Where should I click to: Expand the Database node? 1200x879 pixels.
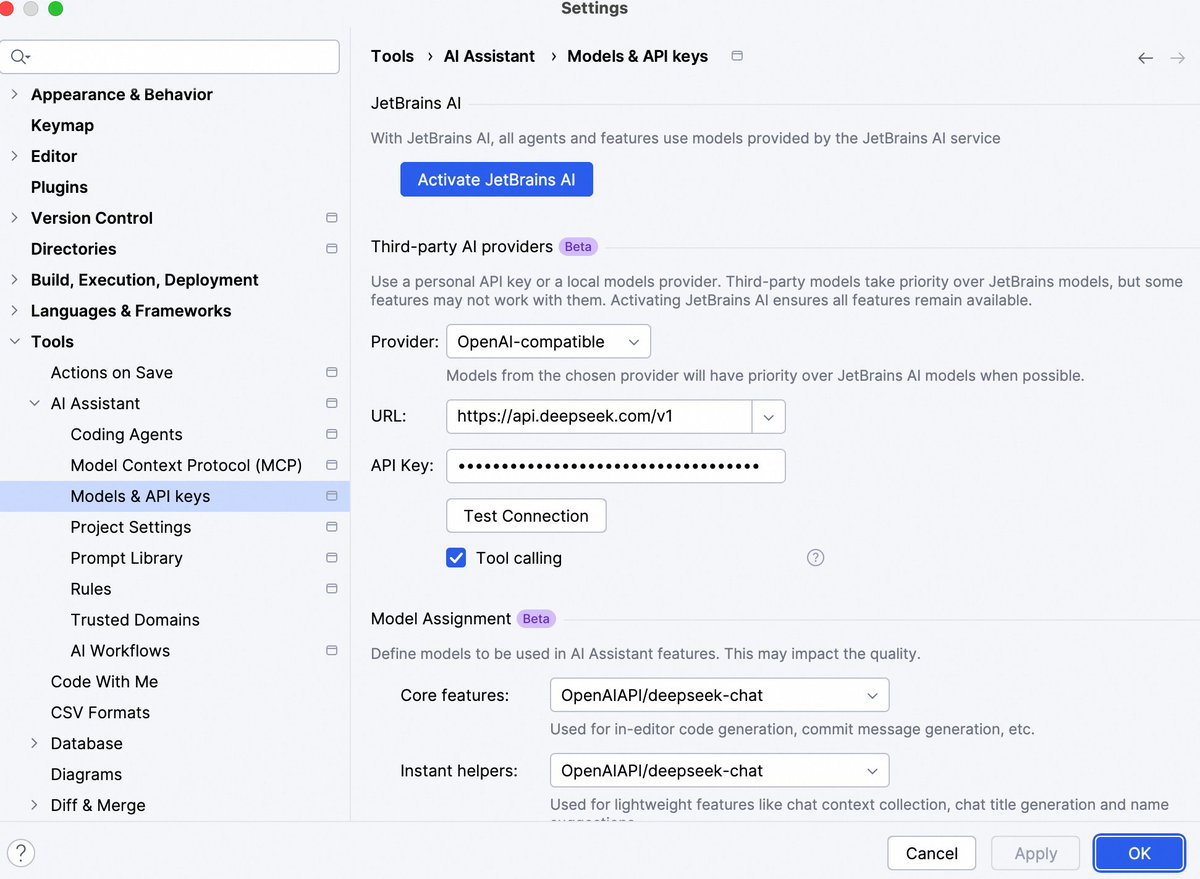pyautogui.click(x=34, y=743)
